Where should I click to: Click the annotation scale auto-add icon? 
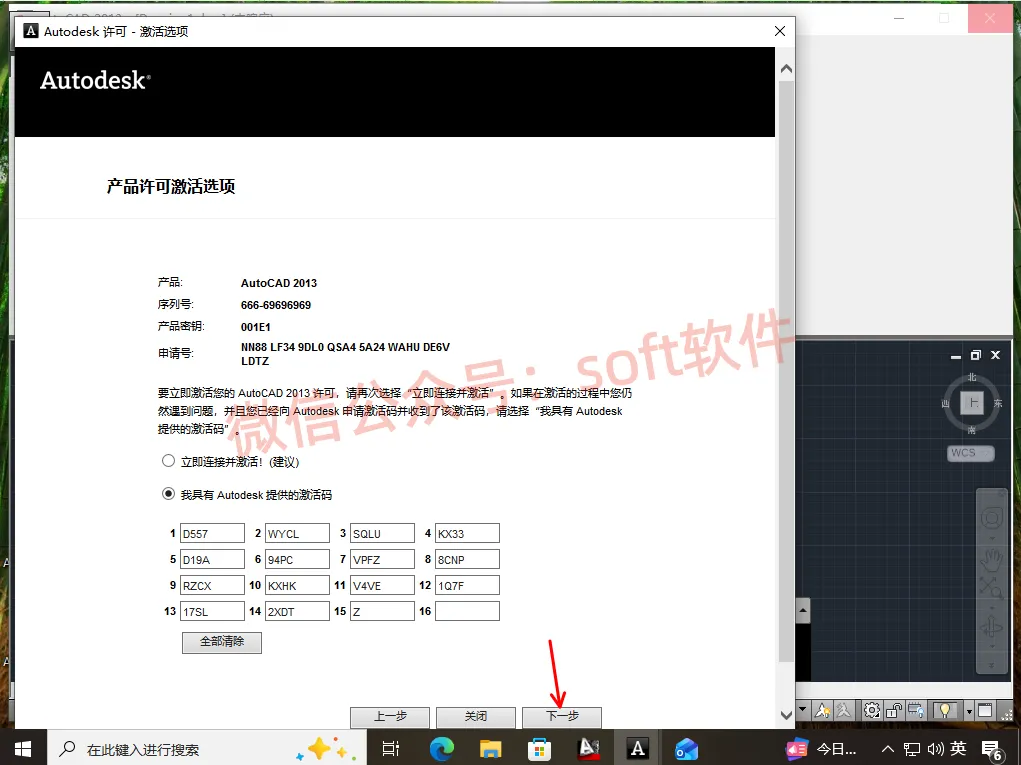click(x=843, y=710)
